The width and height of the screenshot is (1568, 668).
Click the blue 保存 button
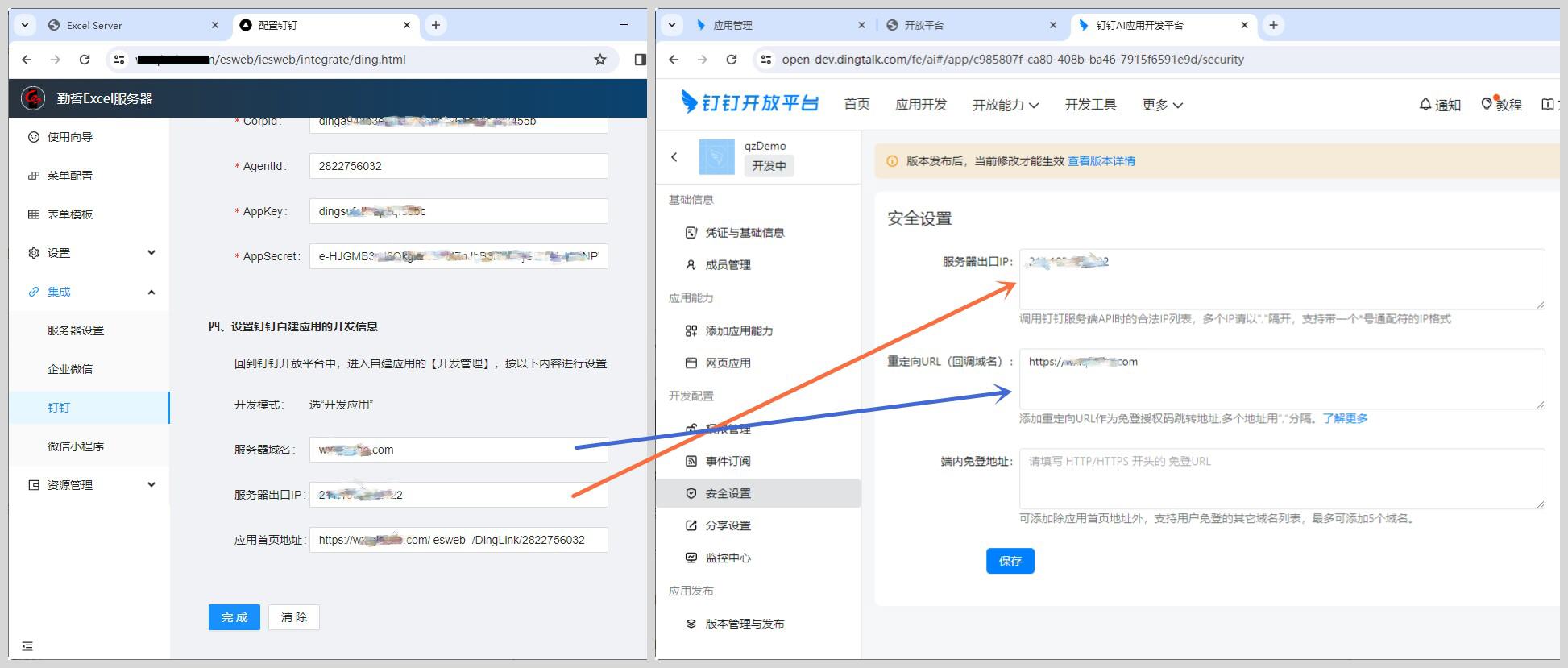tap(1010, 561)
